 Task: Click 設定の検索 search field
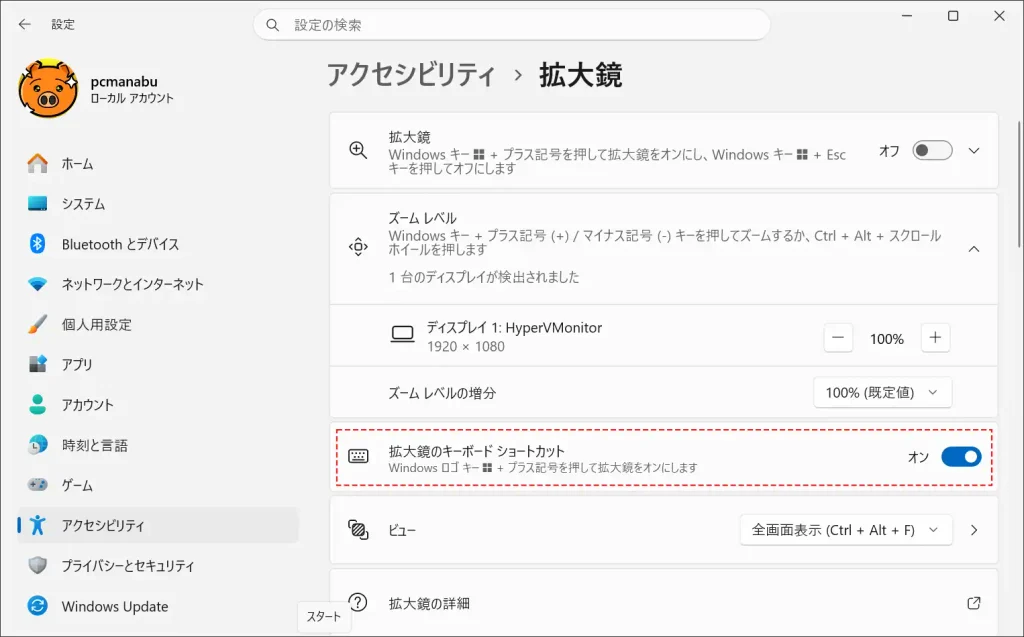(x=511, y=25)
